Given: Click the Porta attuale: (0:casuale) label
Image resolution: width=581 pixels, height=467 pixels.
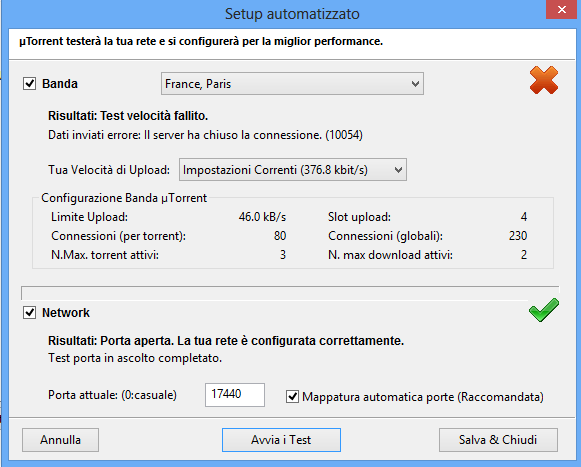Looking at the screenshot, I should pyautogui.click(x=112, y=395).
